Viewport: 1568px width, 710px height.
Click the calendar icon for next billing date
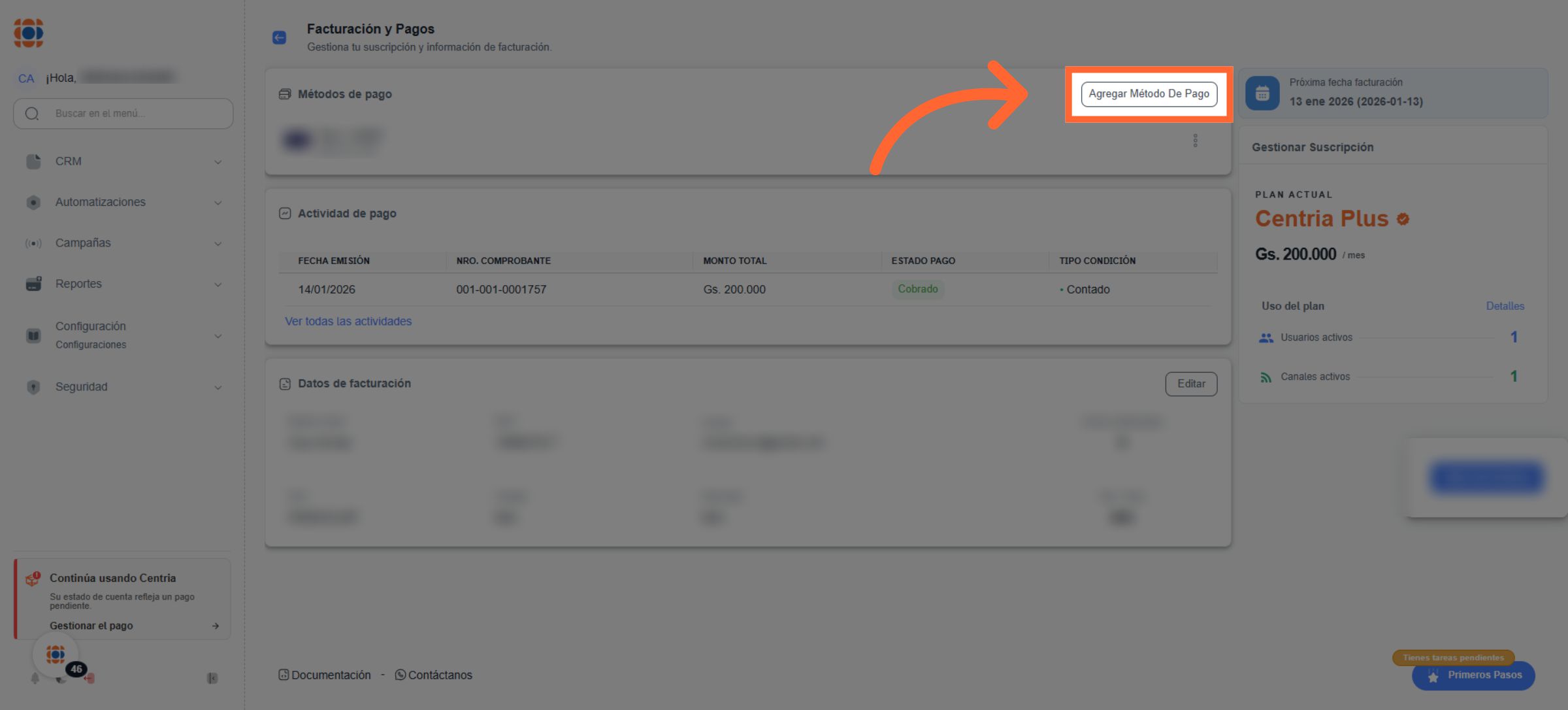pyautogui.click(x=1262, y=93)
